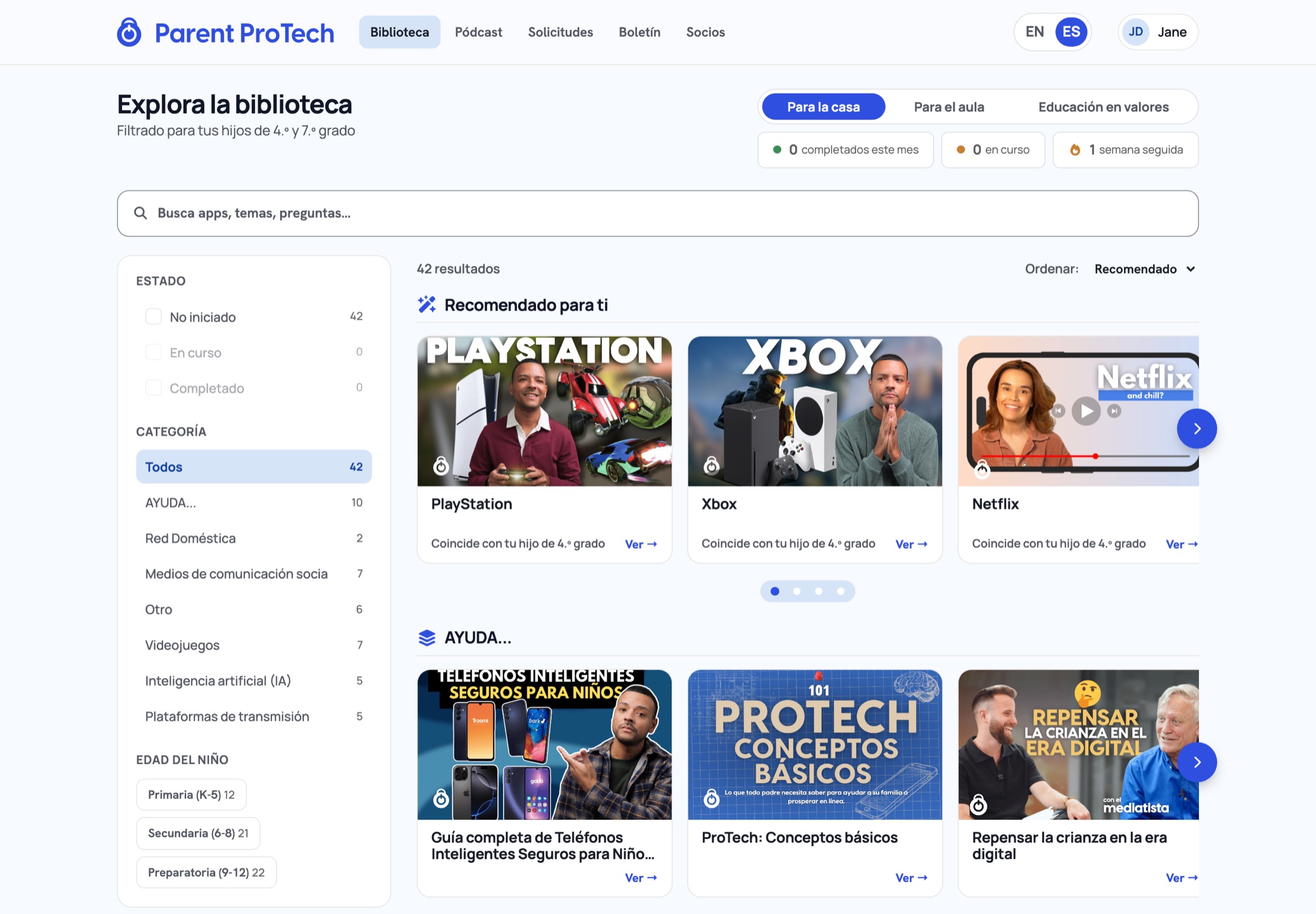Switch to Educación en valores tab
The height and width of the screenshot is (914, 1316).
[x=1103, y=107]
